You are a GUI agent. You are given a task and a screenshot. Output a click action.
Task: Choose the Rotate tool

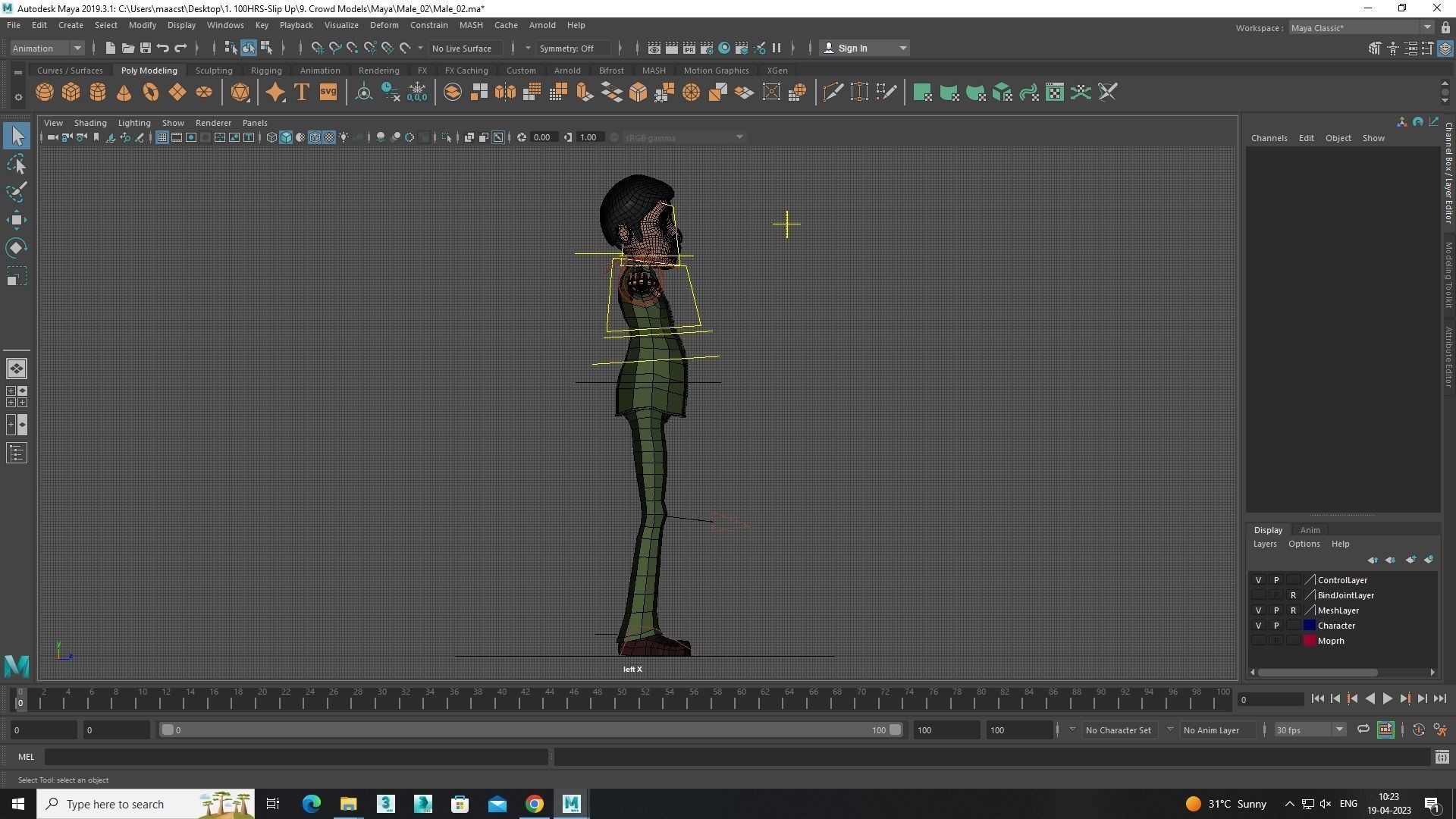(17, 248)
